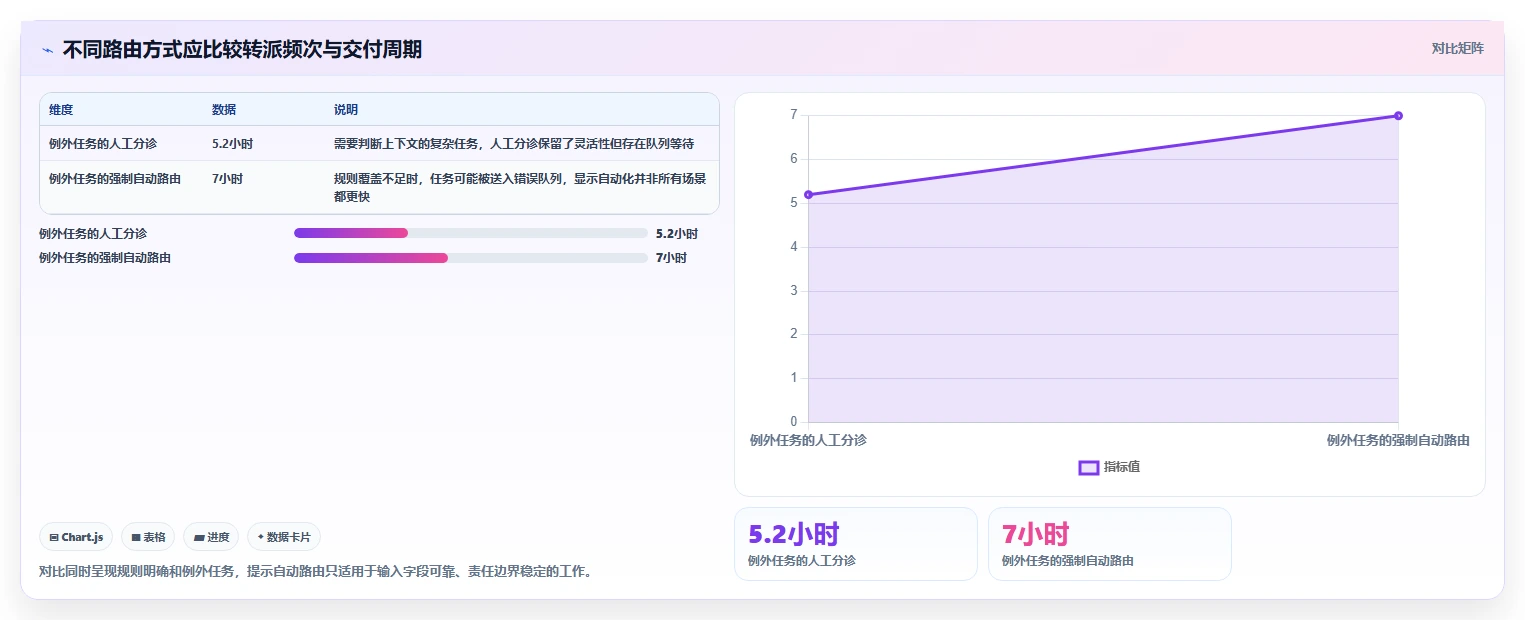Click the purple 指标值 legend swatch
Image resolution: width=1525 pixels, height=620 pixels.
[x=1089, y=467]
